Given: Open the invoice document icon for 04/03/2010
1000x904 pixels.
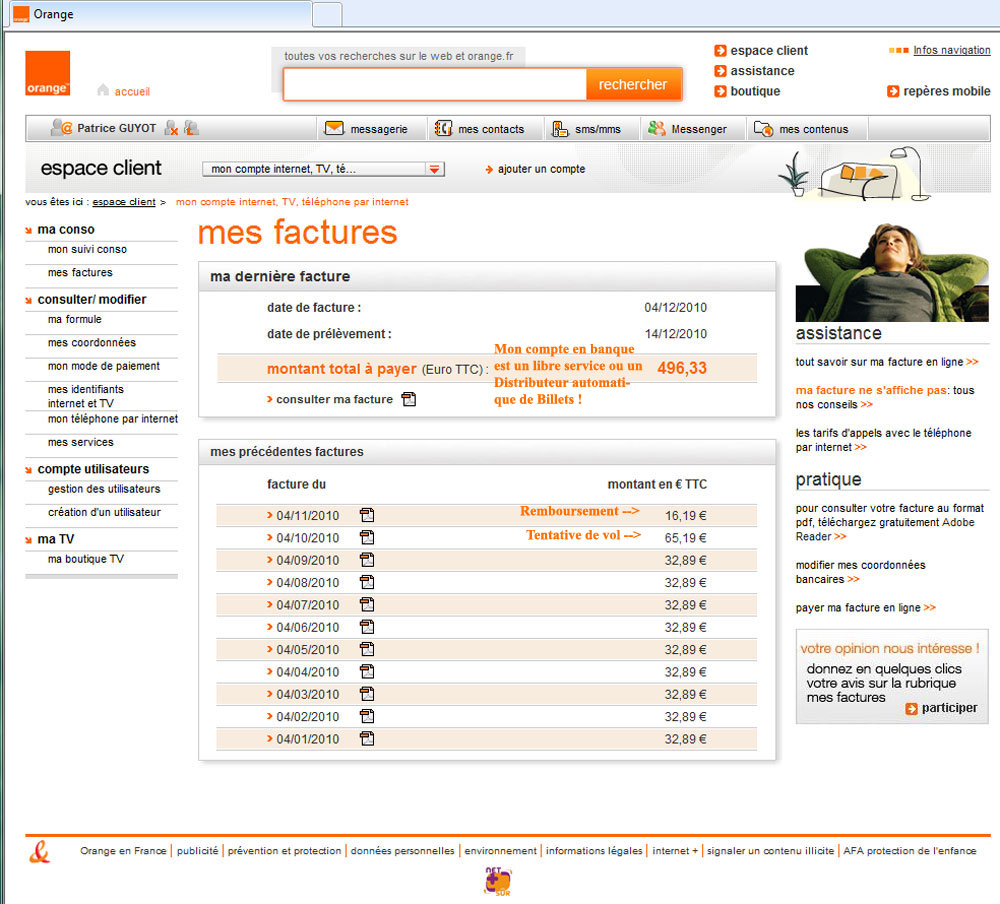Looking at the screenshot, I should click(x=367, y=693).
